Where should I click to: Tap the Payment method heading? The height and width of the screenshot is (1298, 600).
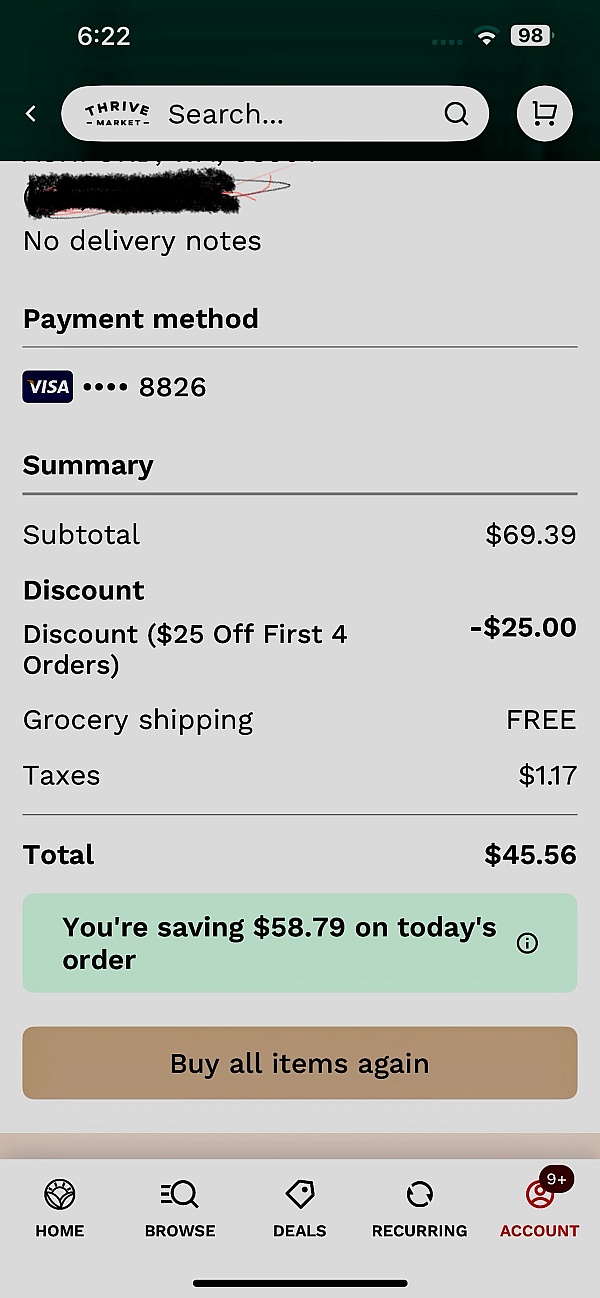(141, 319)
